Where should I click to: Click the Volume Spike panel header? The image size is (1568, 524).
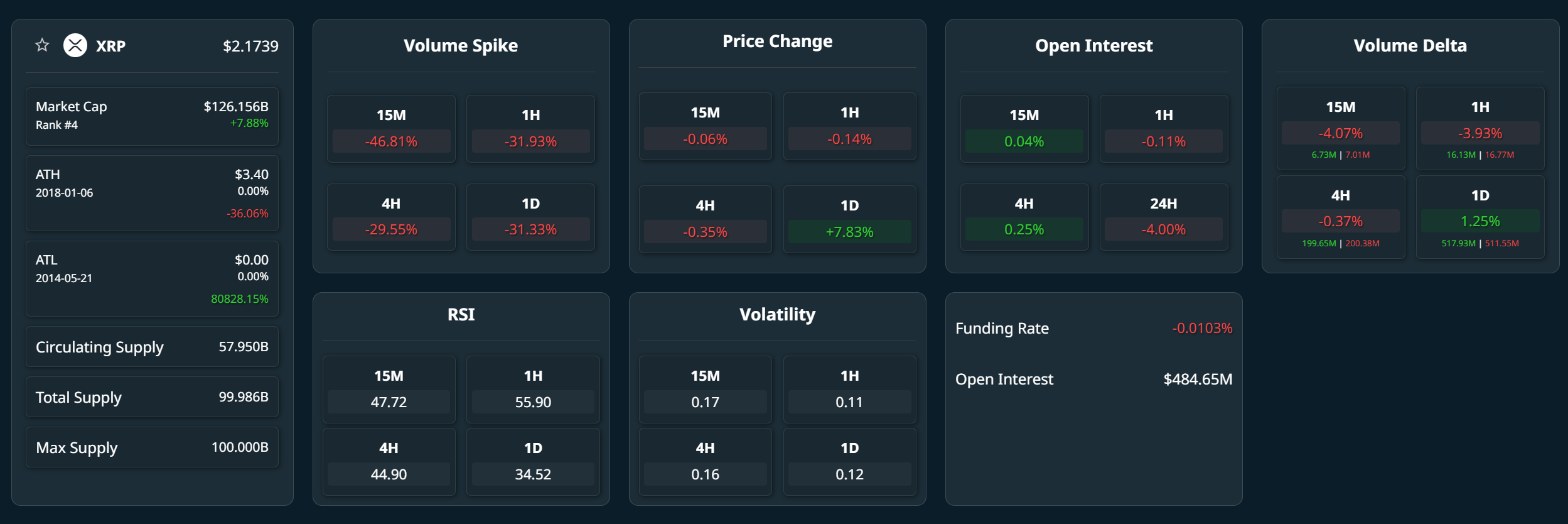[x=461, y=46]
